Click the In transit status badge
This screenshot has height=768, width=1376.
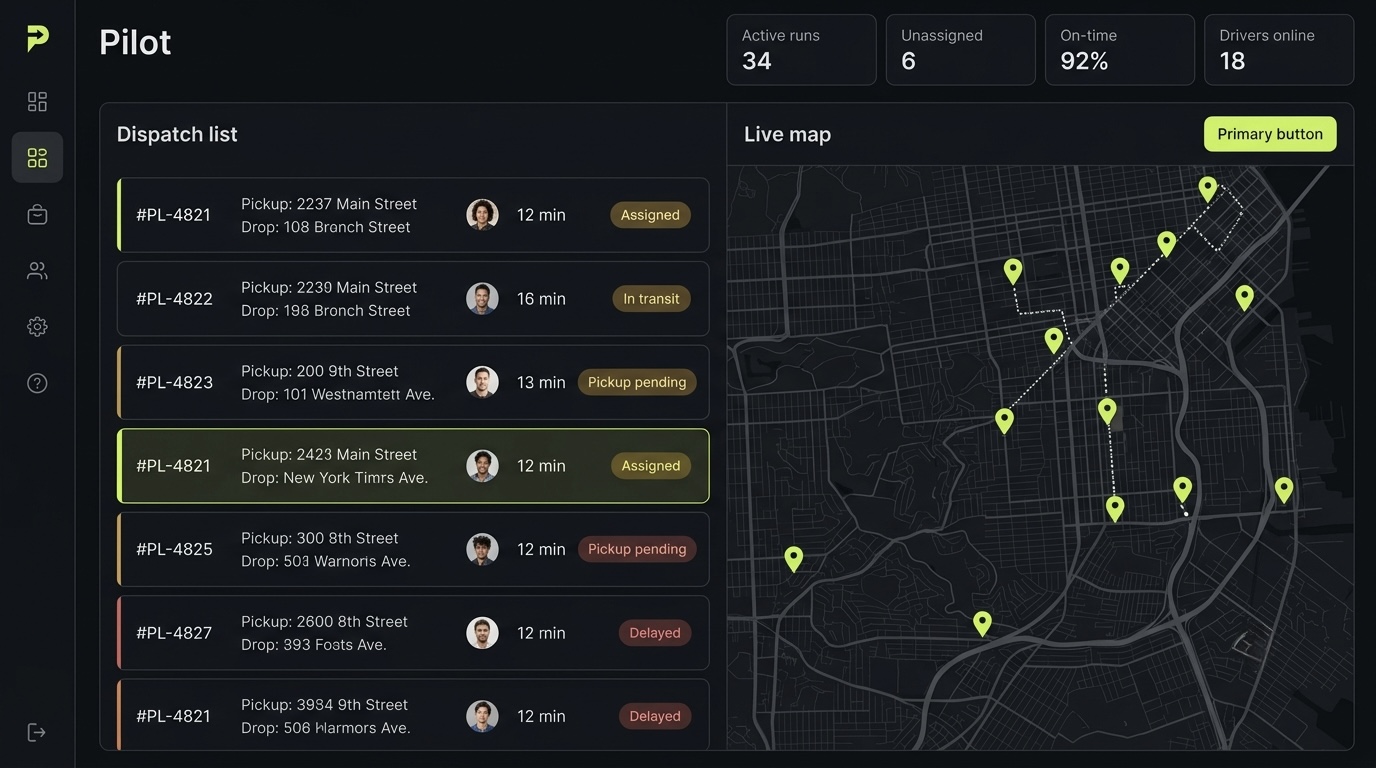(651, 298)
